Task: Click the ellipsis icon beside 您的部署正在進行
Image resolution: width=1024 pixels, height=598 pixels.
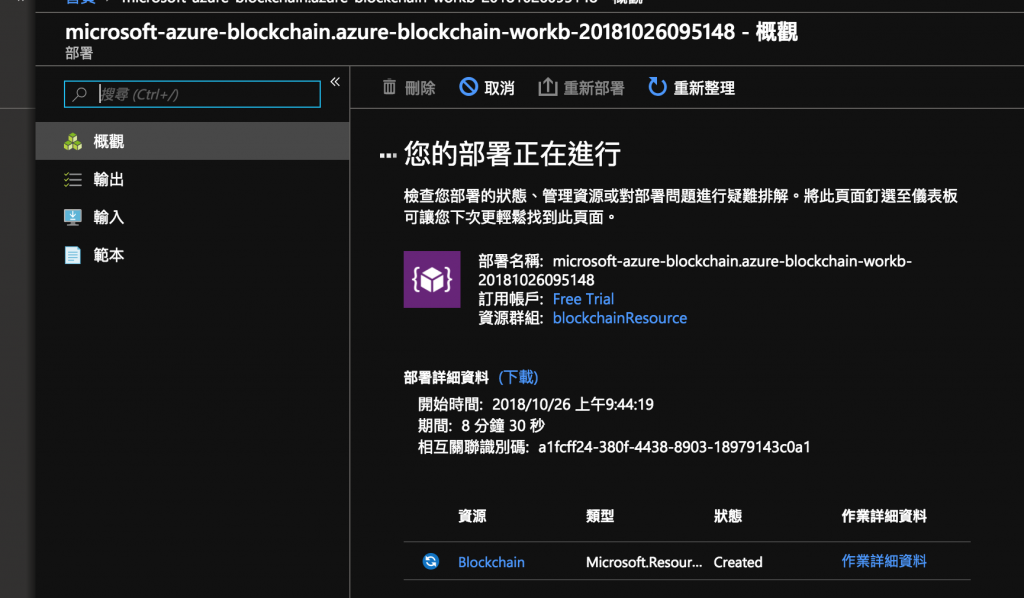Action: [x=388, y=155]
